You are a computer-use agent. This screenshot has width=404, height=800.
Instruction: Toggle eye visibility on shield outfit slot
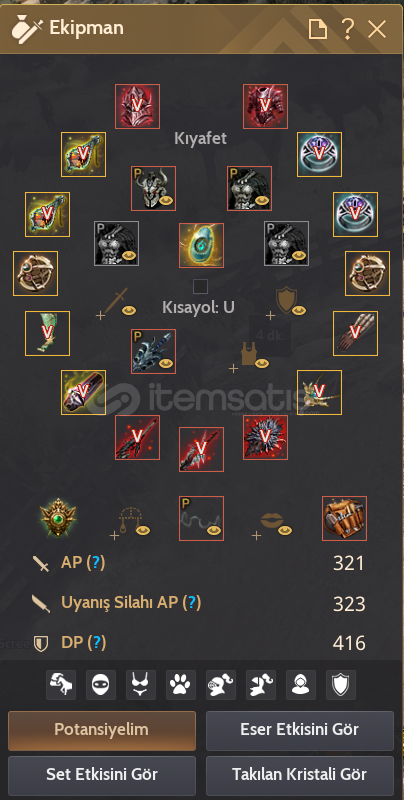click(x=298, y=310)
